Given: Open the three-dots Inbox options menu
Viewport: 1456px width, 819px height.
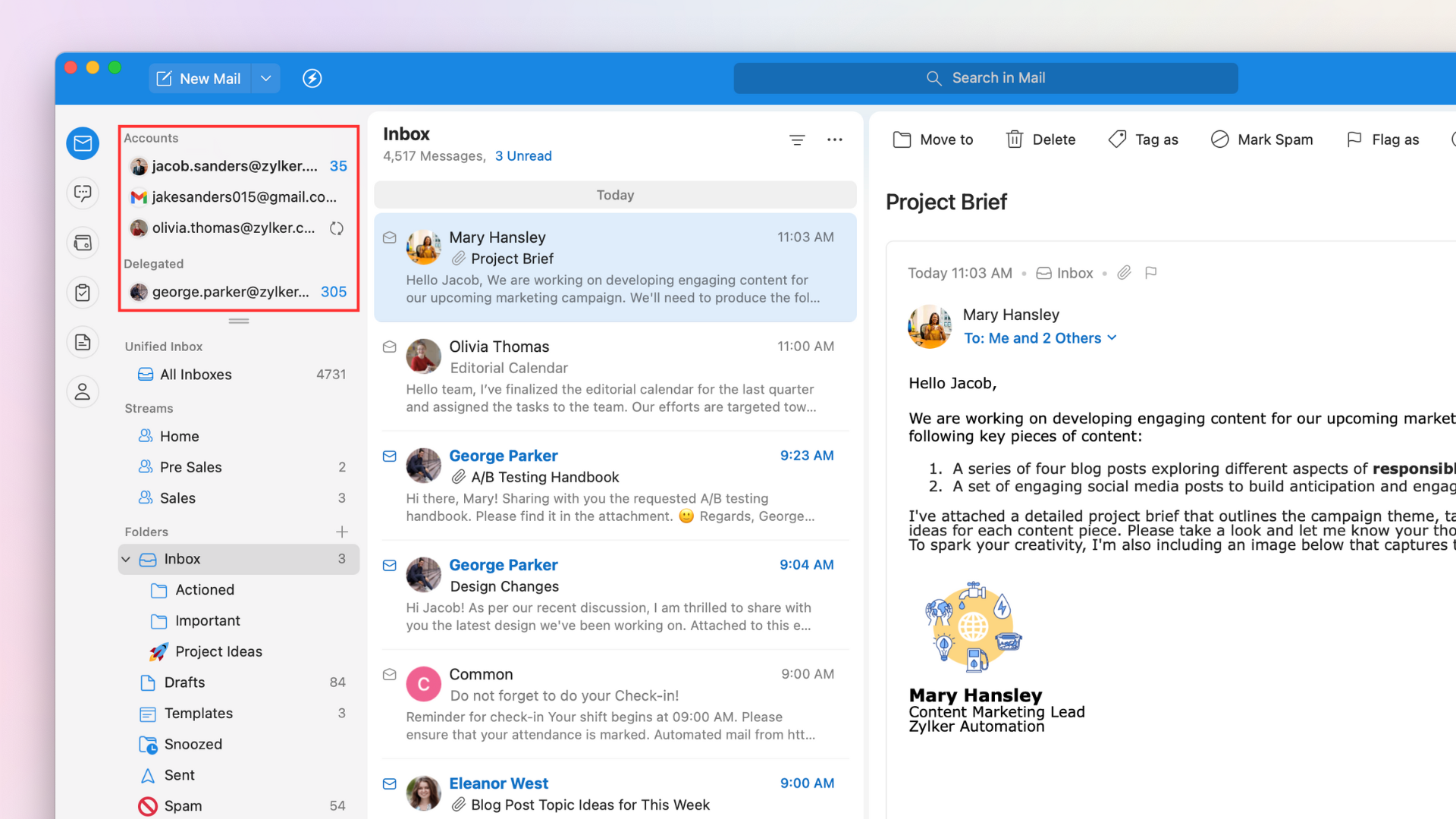Looking at the screenshot, I should [x=835, y=140].
